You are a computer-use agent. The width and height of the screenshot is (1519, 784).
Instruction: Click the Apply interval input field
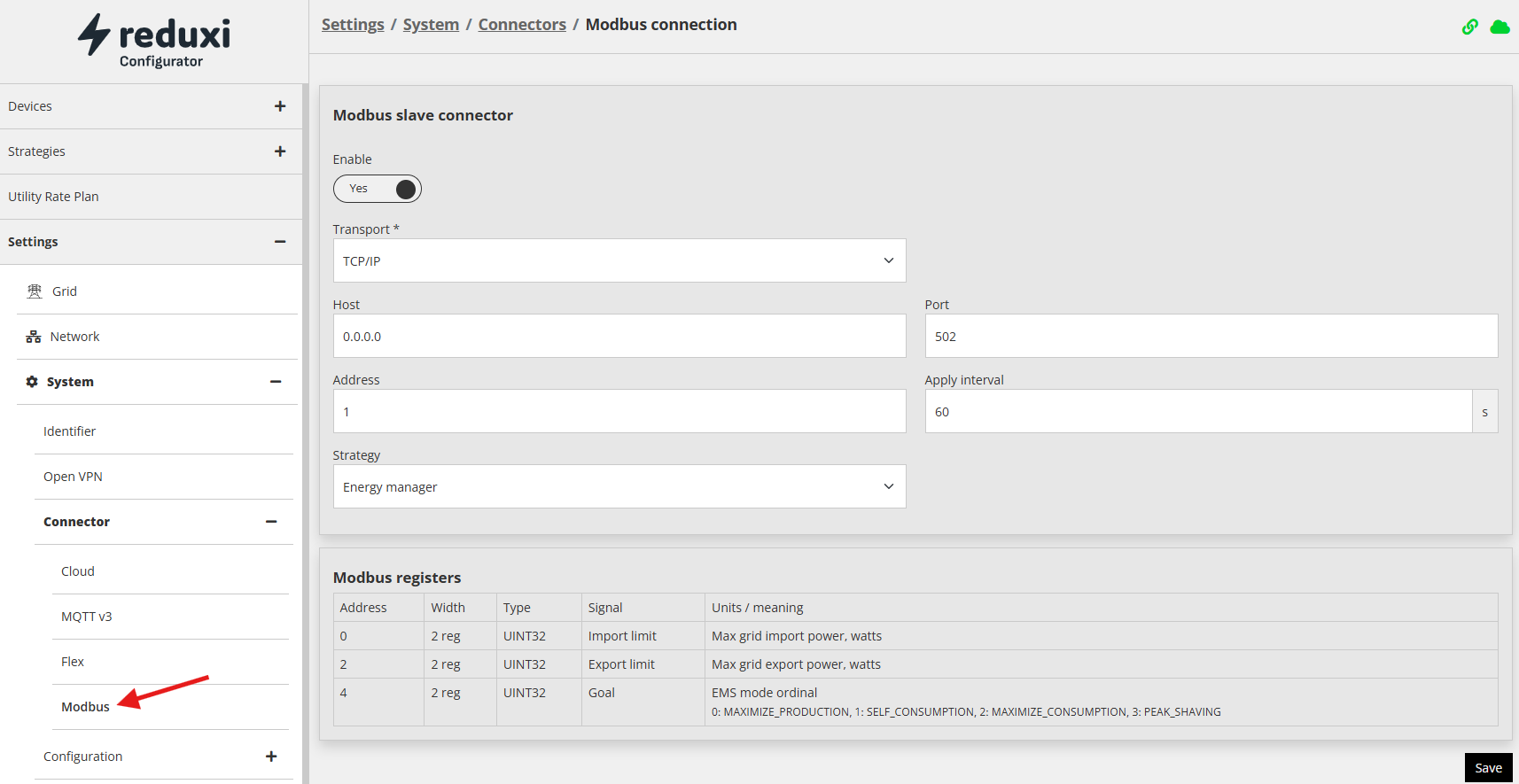tap(1198, 411)
